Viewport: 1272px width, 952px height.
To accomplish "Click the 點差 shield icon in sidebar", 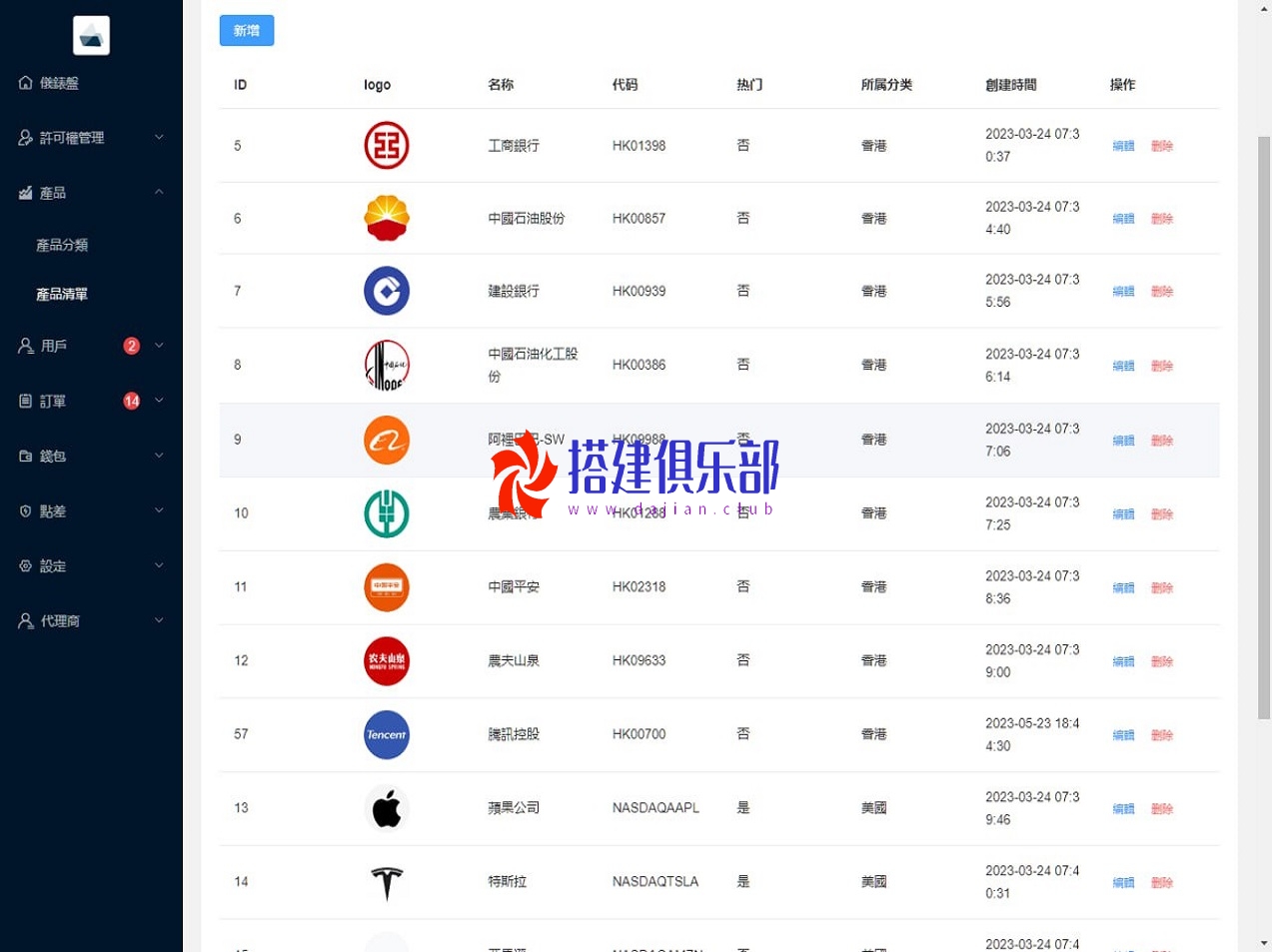I will tap(26, 510).
